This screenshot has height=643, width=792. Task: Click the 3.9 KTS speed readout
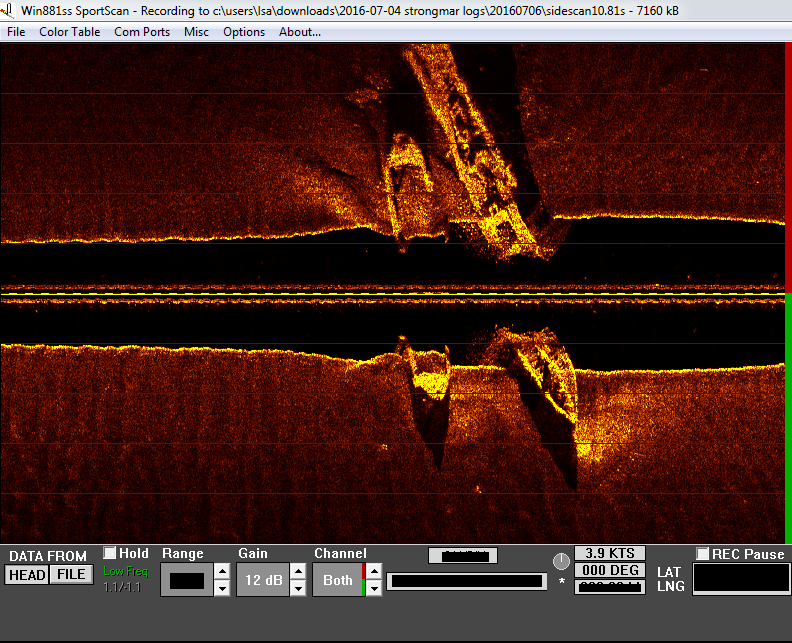tap(610, 554)
